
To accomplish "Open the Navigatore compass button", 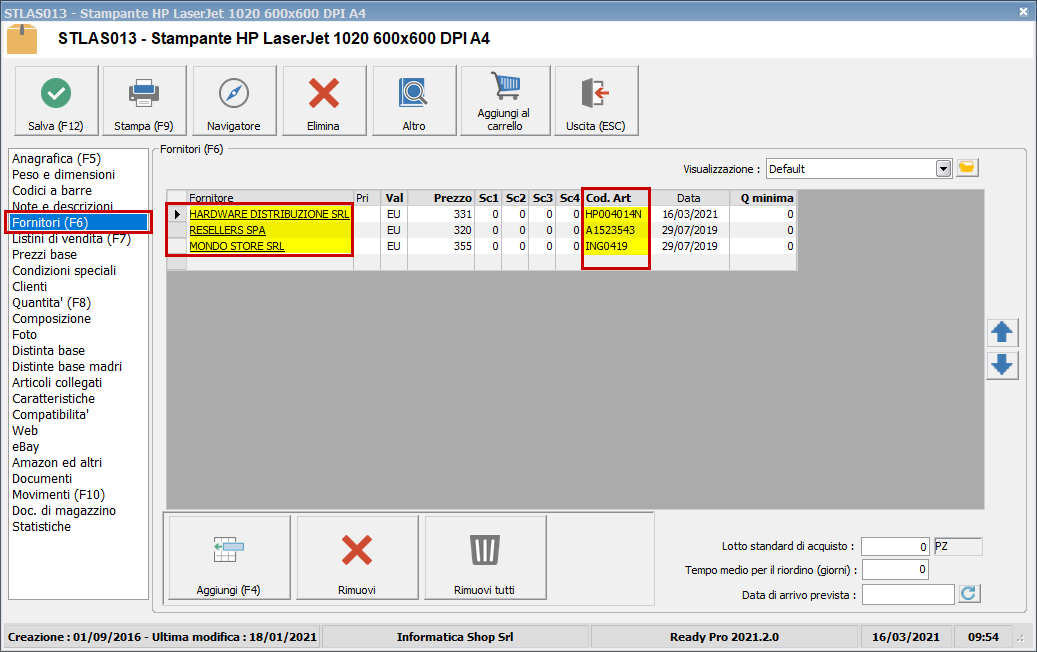I will tap(233, 94).
